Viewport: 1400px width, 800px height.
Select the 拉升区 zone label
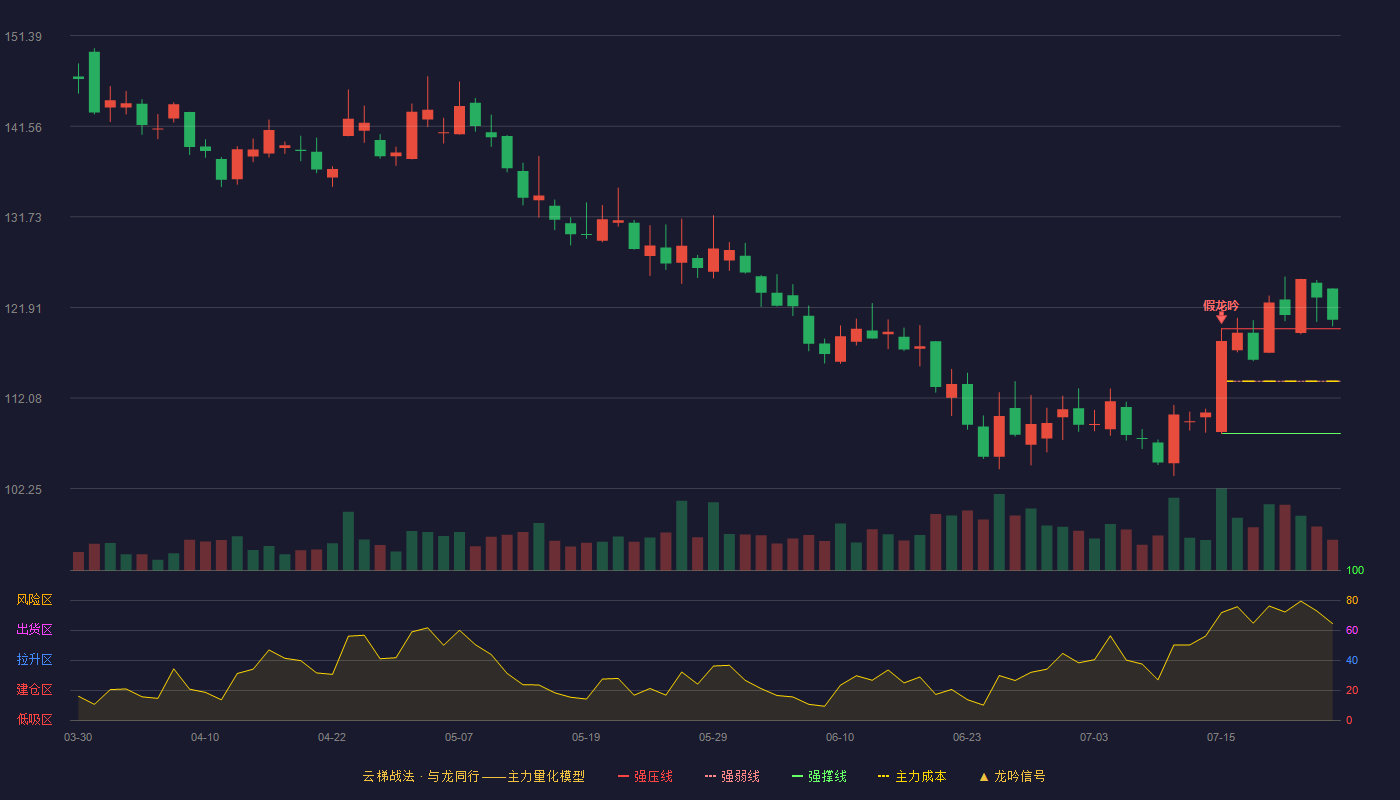coord(34,660)
